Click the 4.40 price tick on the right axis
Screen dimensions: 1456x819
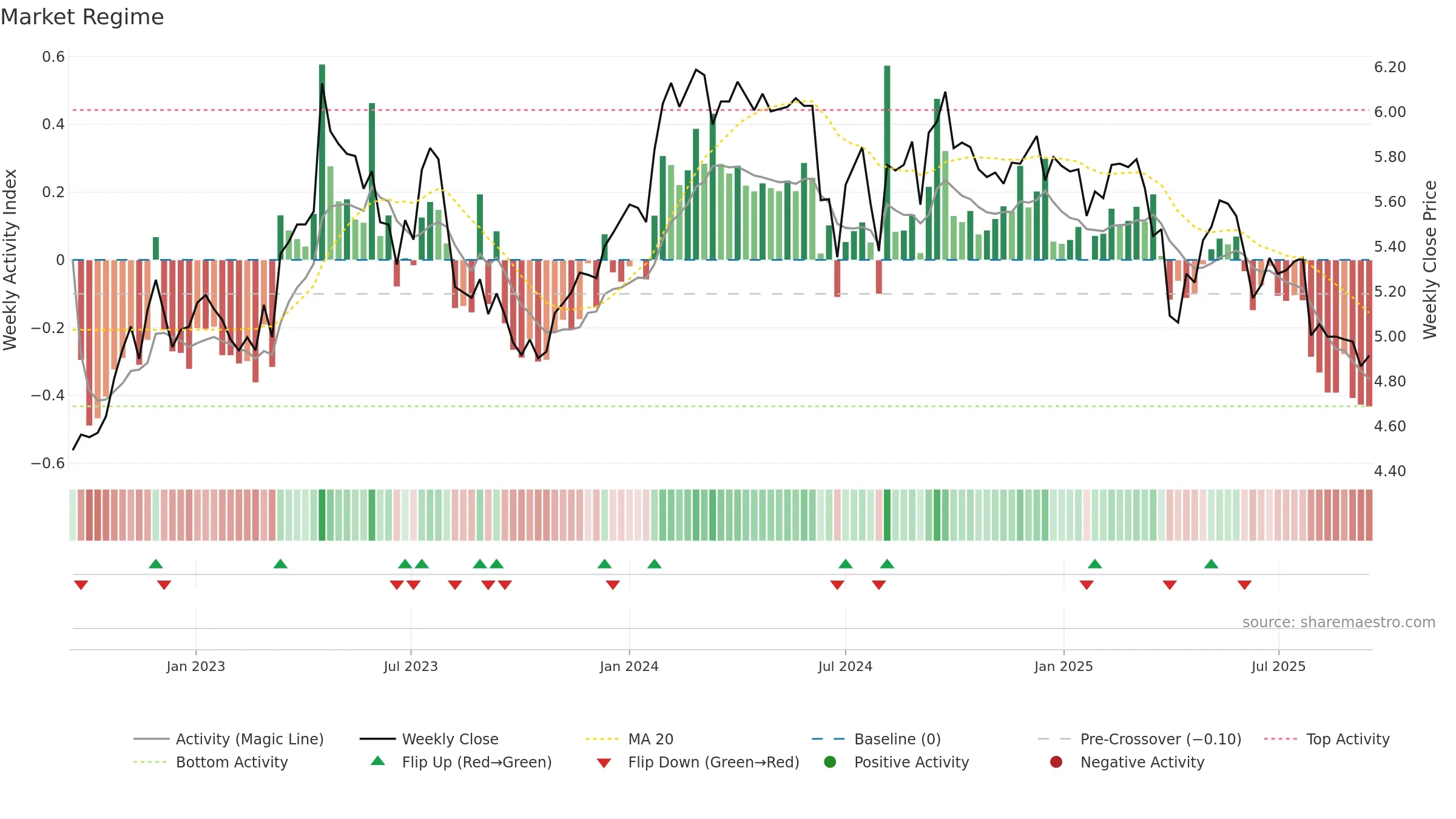click(x=1390, y=471)
